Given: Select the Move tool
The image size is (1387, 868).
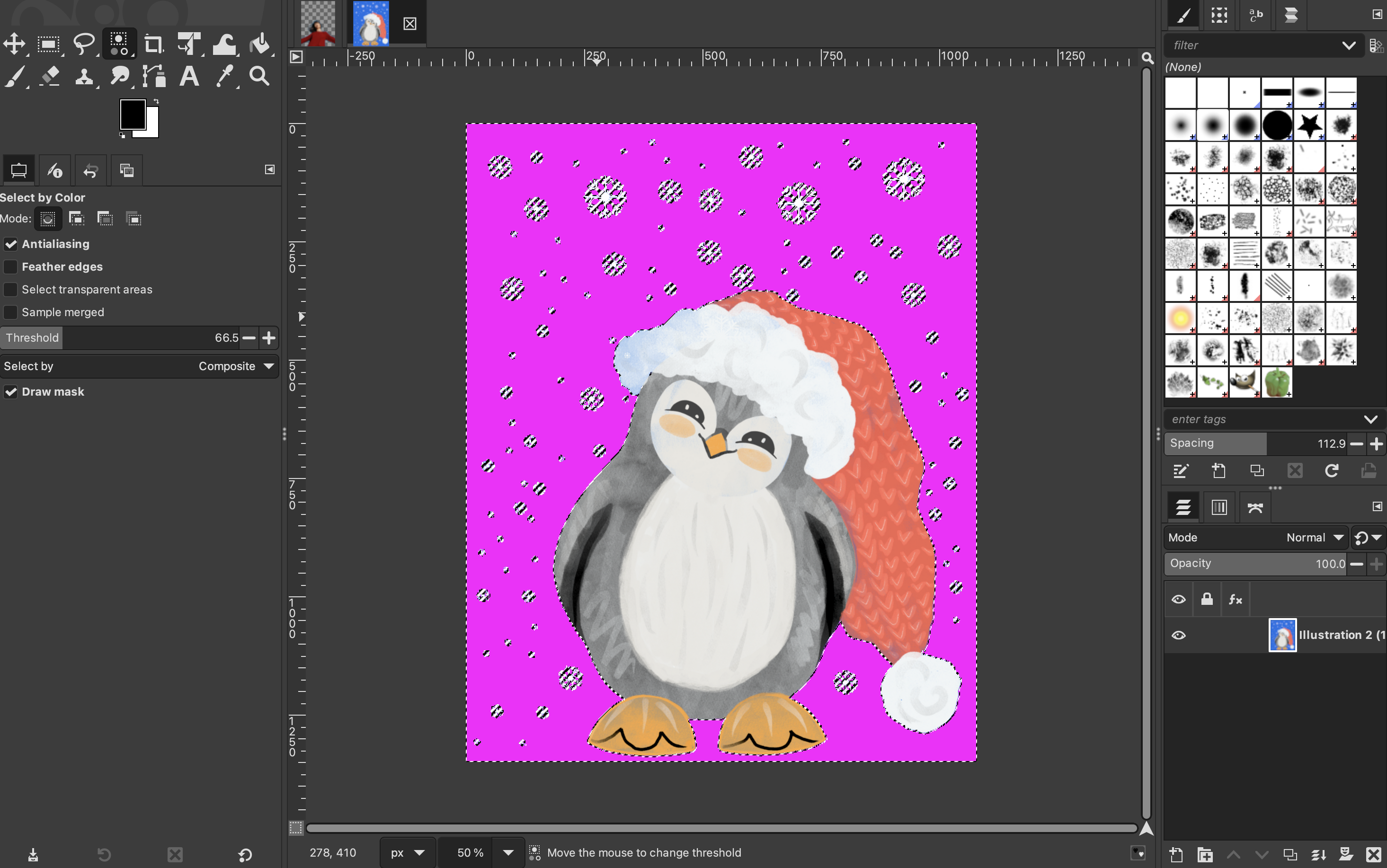Looking at the screenshot, I should tap(14, 44).
